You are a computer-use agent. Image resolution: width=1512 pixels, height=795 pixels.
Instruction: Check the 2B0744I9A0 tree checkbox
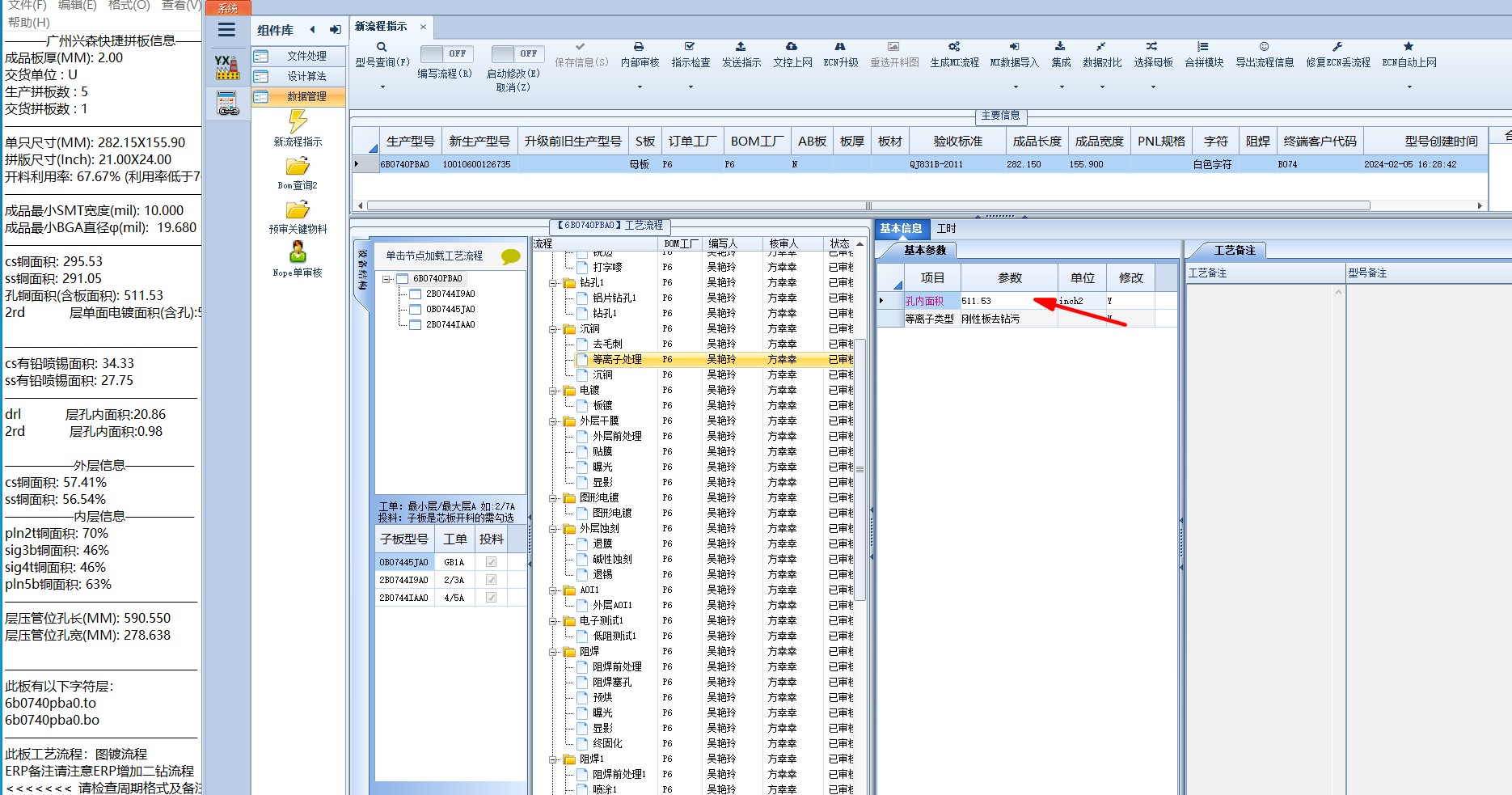pos(416,294)
